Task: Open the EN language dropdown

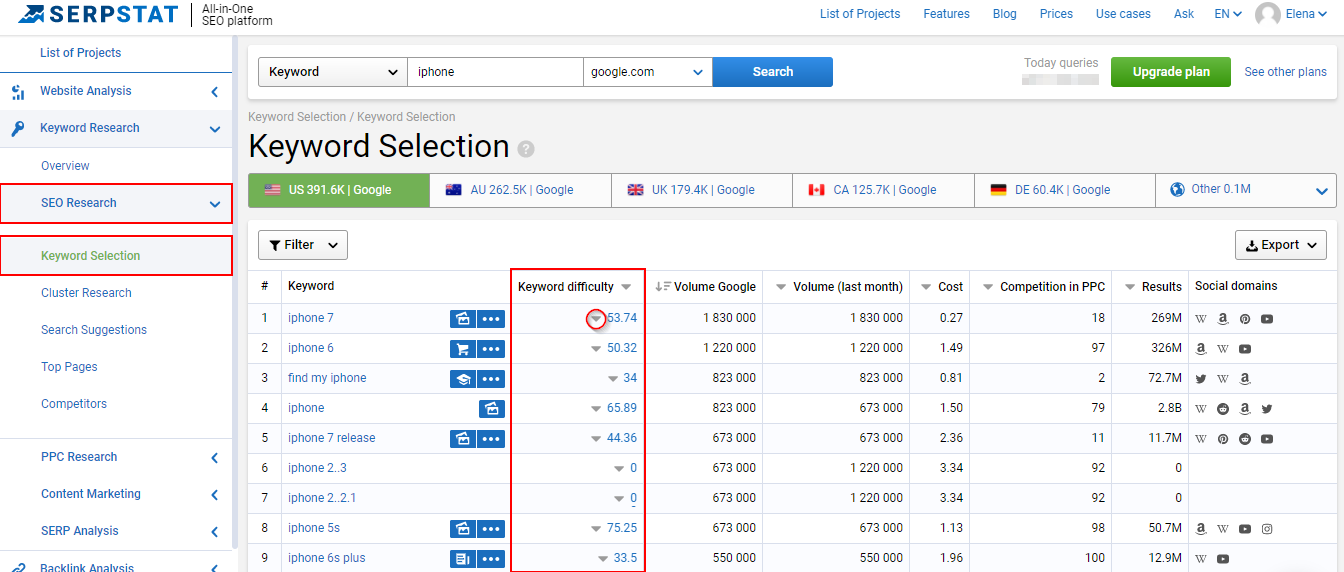Action: [1228, 14]
